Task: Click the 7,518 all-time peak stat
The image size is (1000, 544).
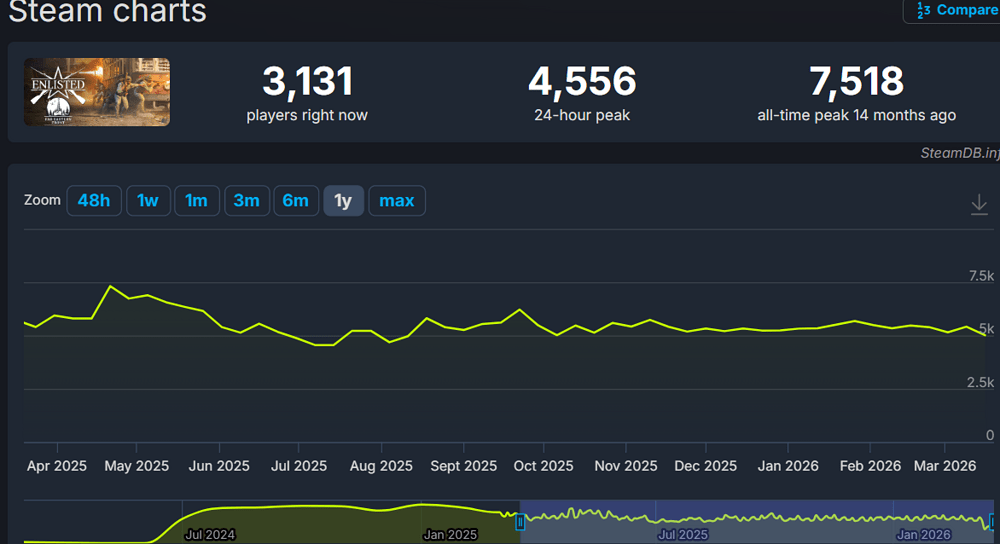Action: point(856,93)
